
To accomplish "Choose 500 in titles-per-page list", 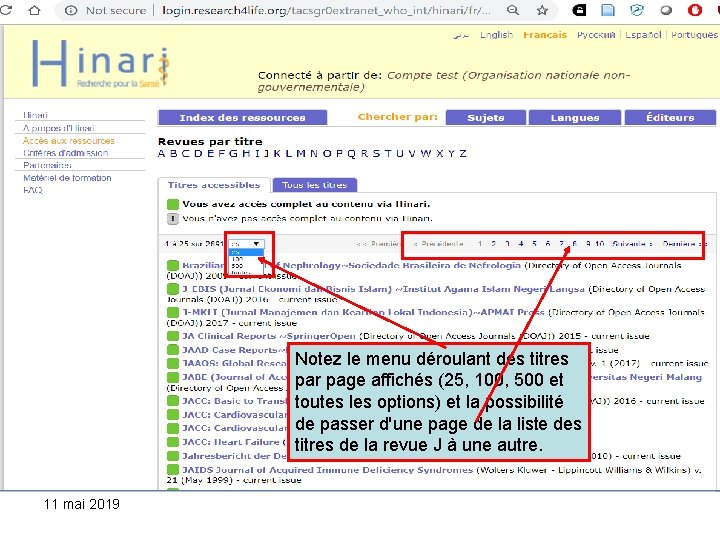I will (x=237, y=266).
